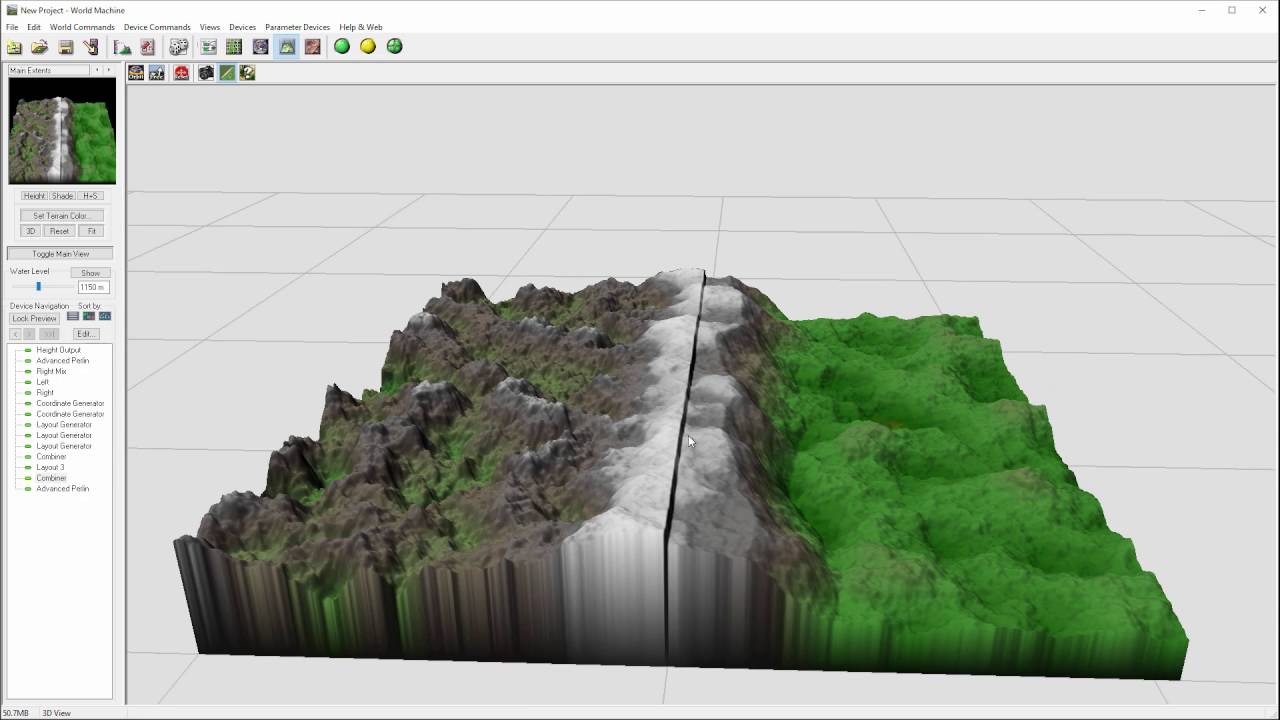Click the solid green Build button
Viewport: 1280px width, 720px height.
pyautogui.click(x=342, y=47)
